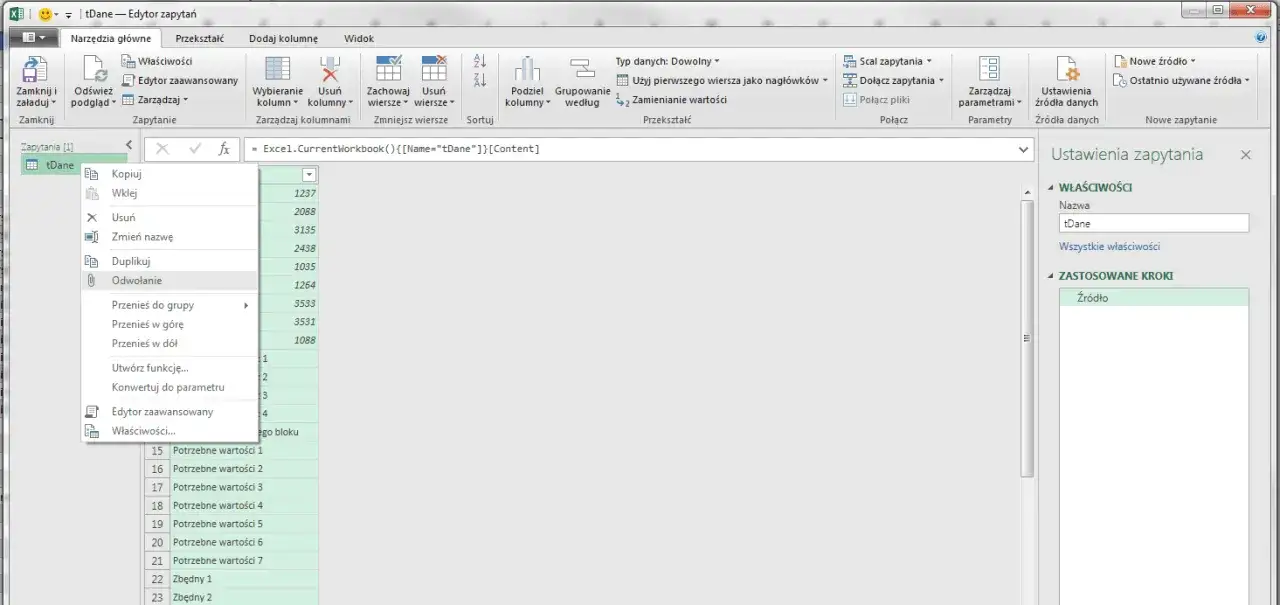
Task: Click the help question mark icon
Action: click(1260, 37)
